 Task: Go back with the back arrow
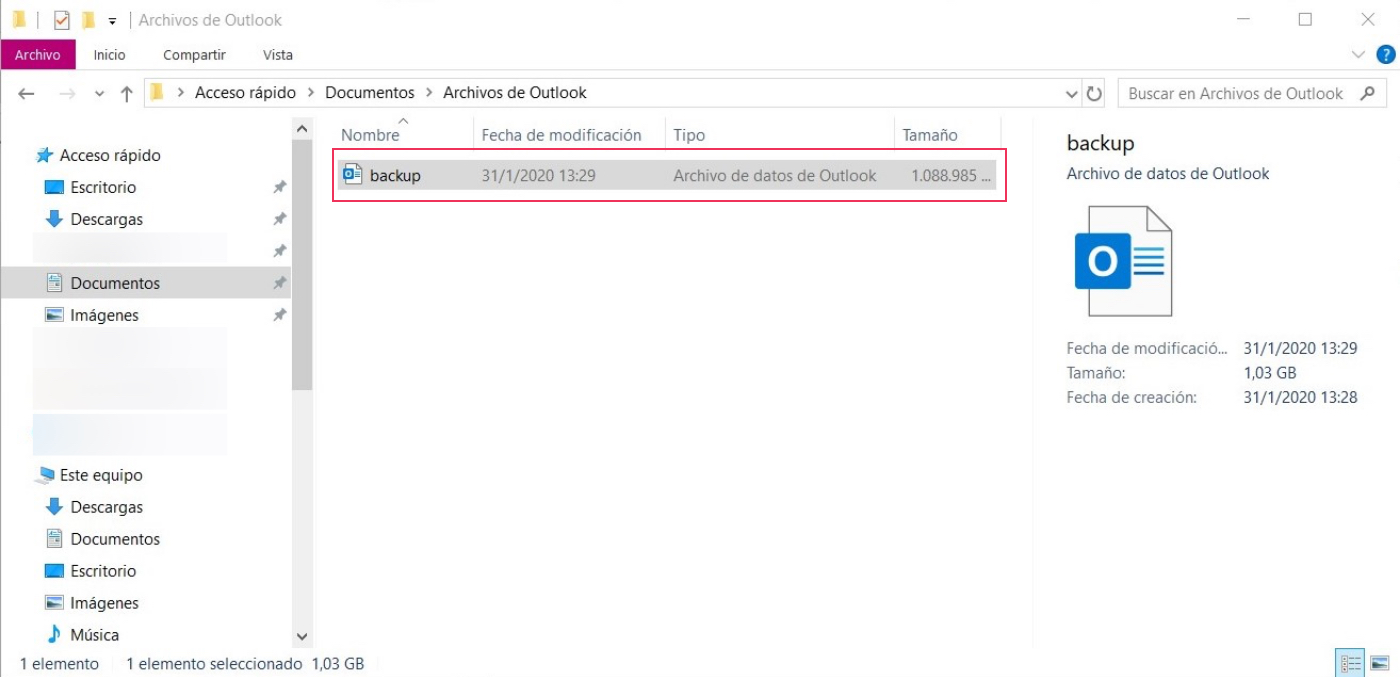point(27,93)
